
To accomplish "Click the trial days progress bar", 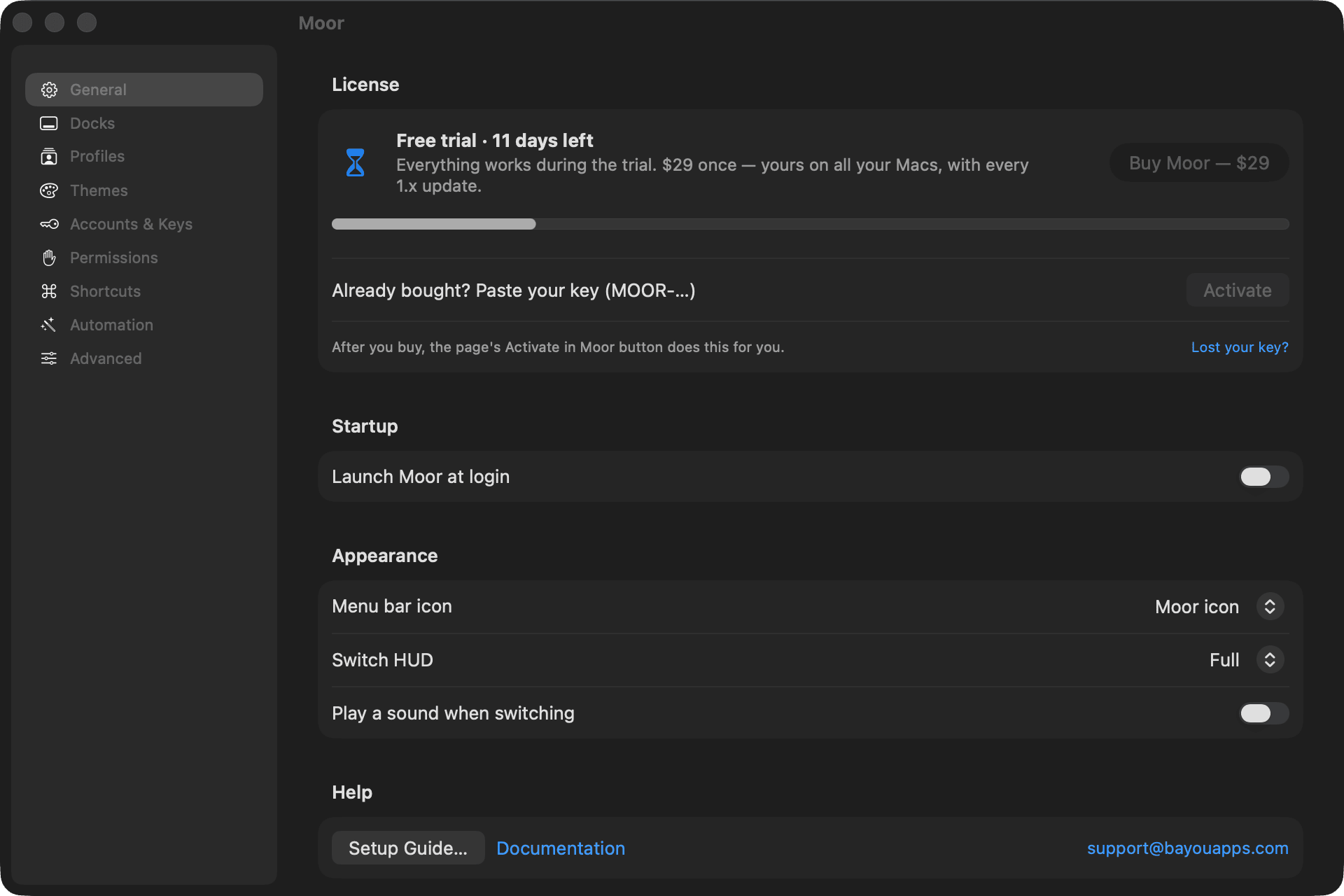I will point(810,224).
